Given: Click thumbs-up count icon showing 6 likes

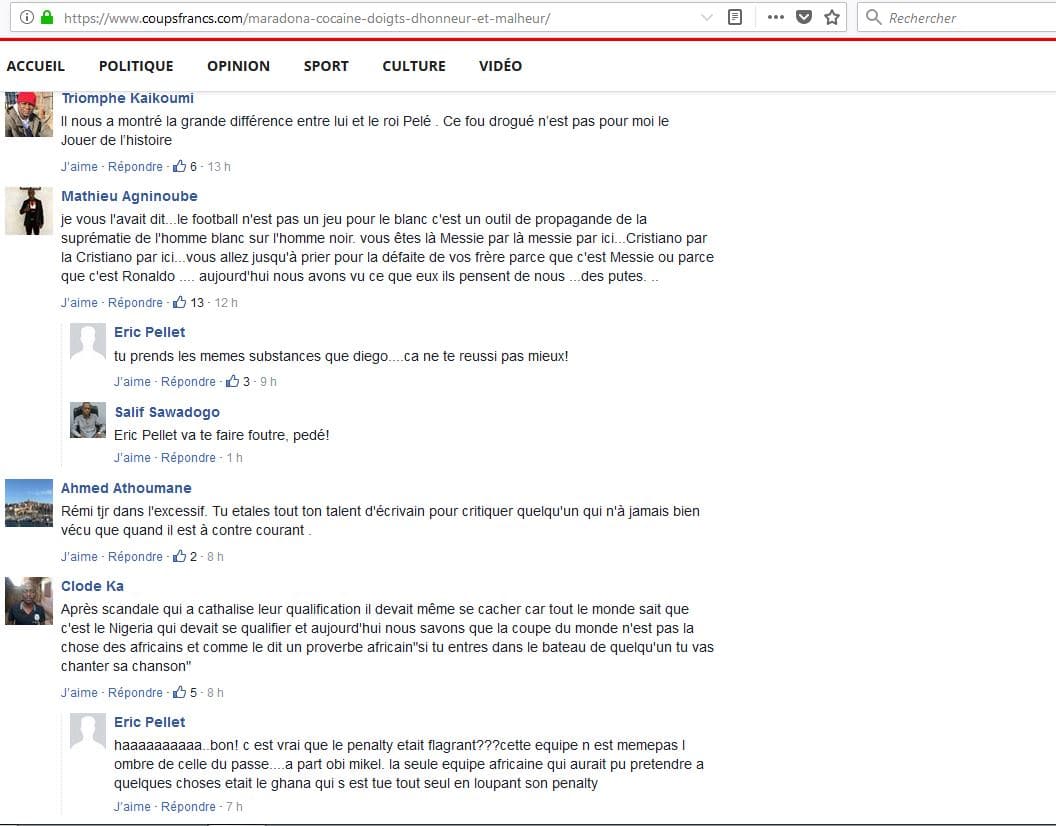Looking at the screenshot, I should coord(179,166).
